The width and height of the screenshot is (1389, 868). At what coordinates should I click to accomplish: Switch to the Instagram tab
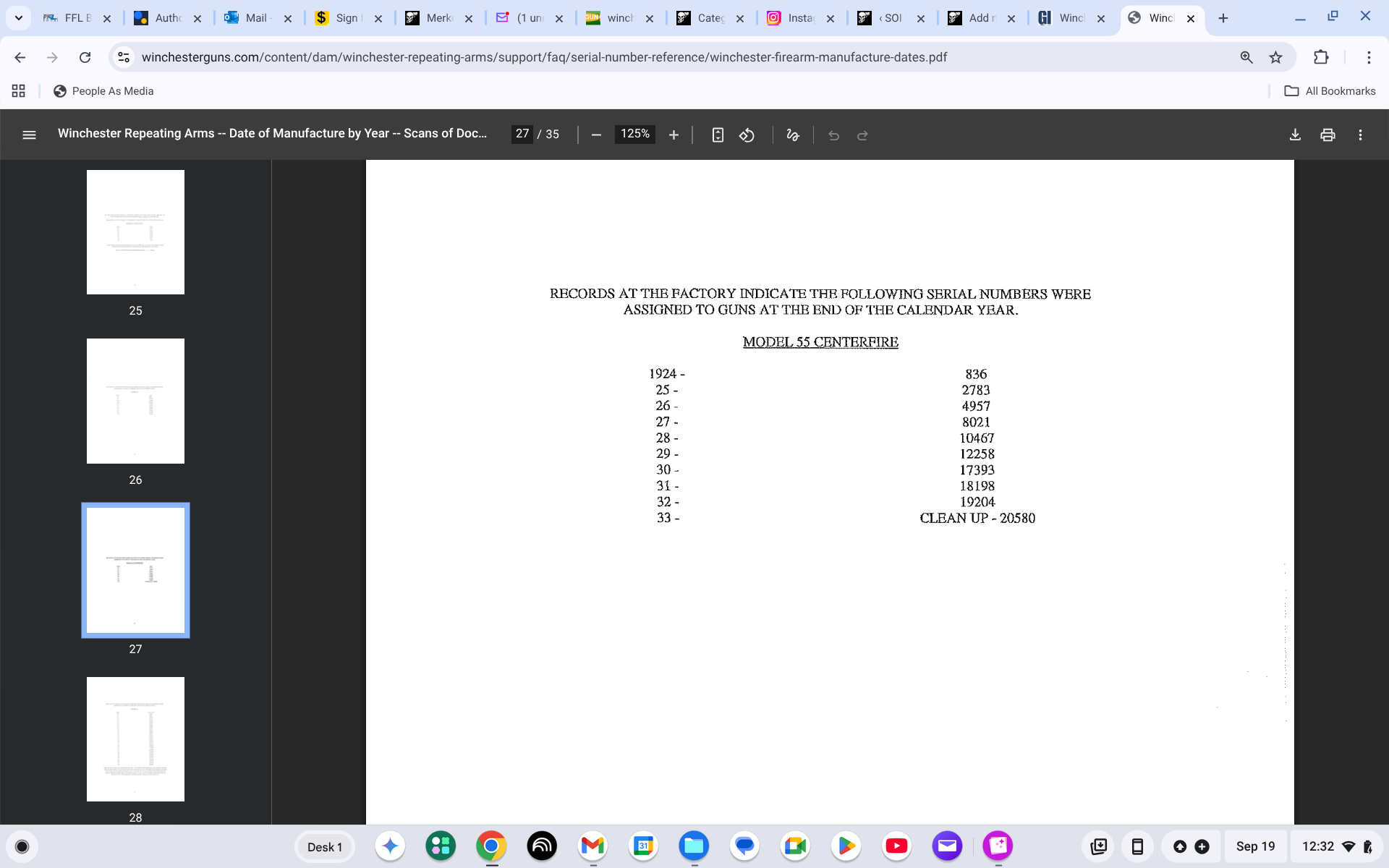pos(799,18)
